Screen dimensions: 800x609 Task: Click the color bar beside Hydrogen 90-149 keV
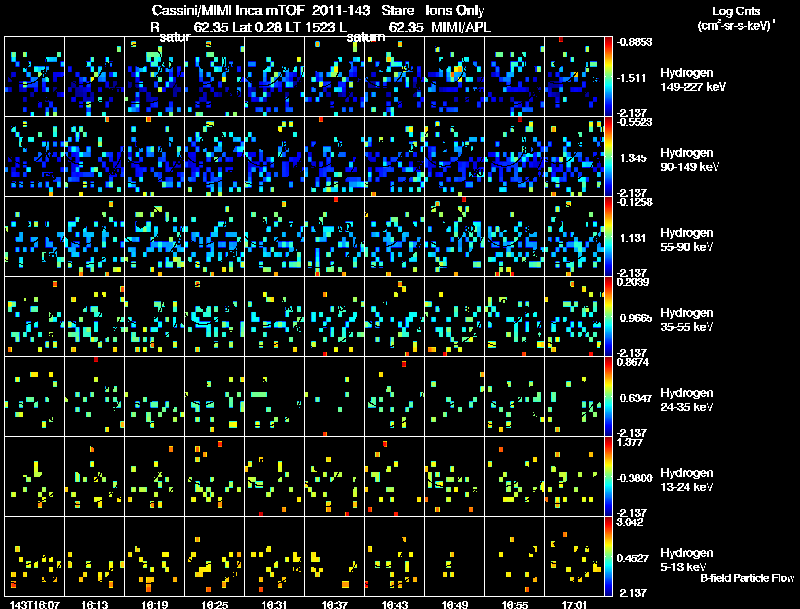(x=608, y=157)
